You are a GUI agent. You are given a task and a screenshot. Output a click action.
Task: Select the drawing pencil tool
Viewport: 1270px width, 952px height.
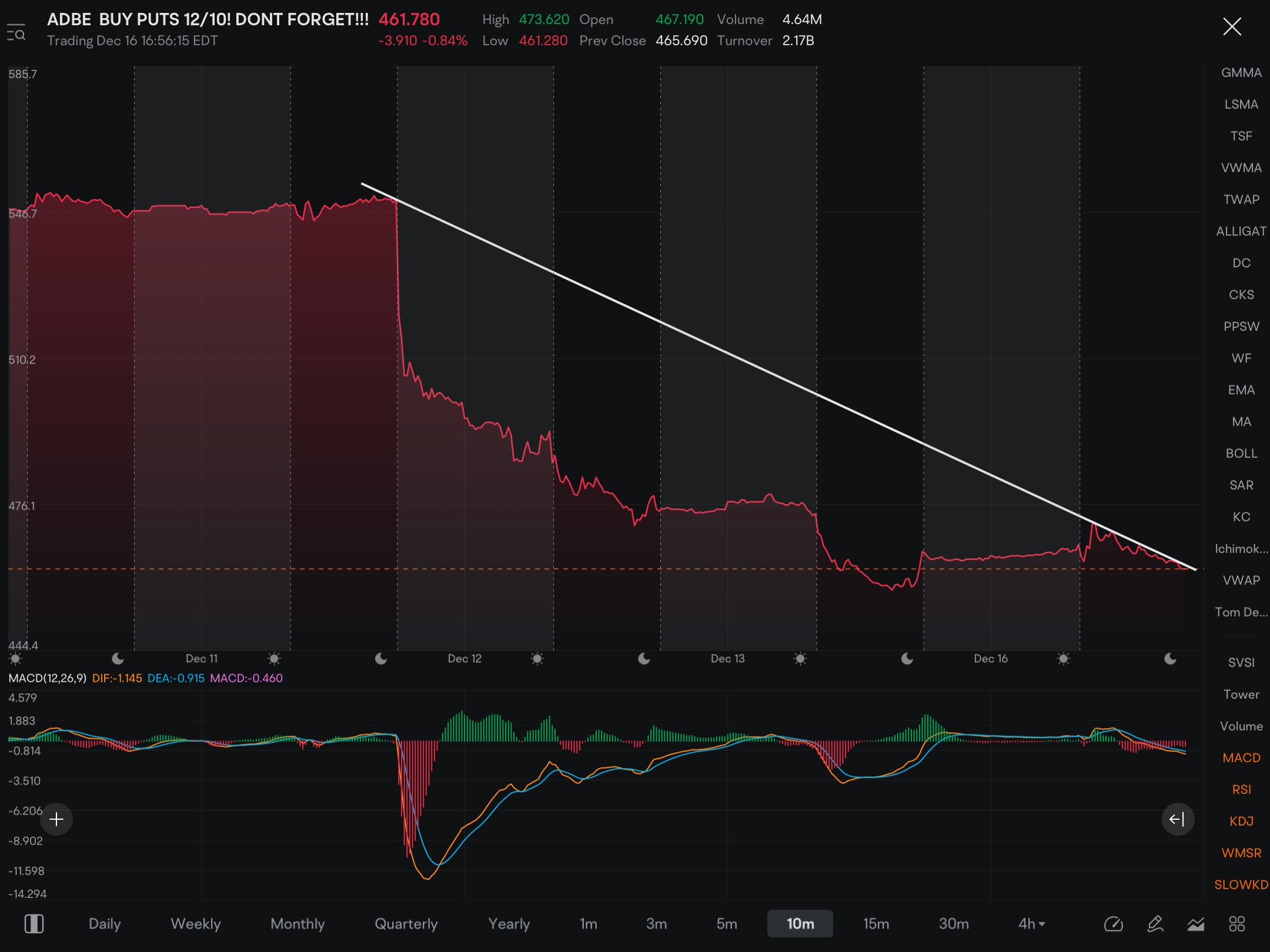[x=1155, y=924]
